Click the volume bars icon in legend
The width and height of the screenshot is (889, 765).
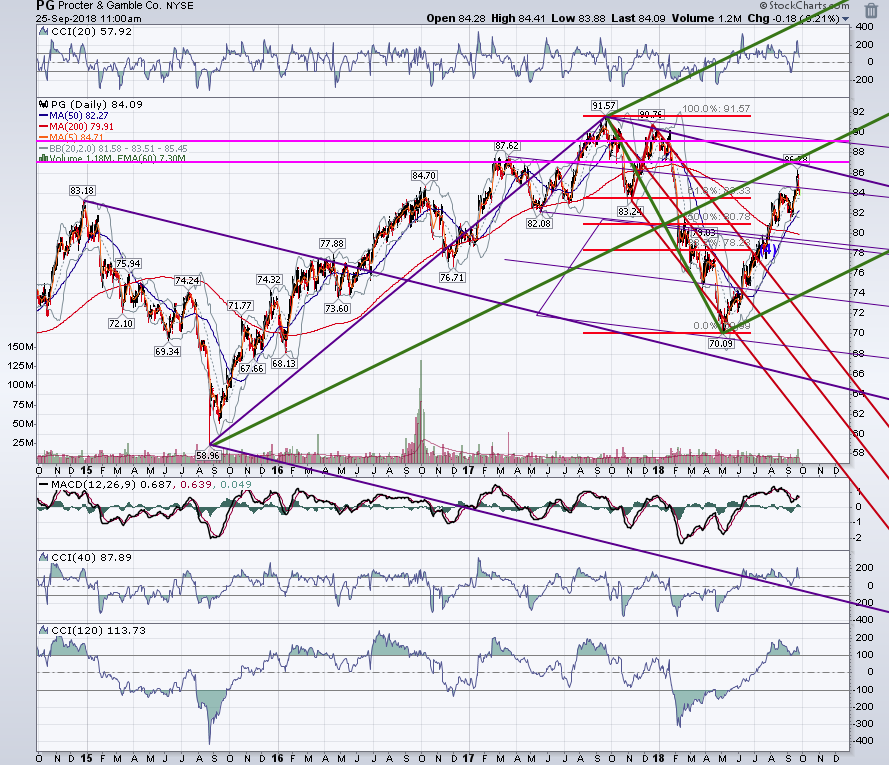click(44, 159)
